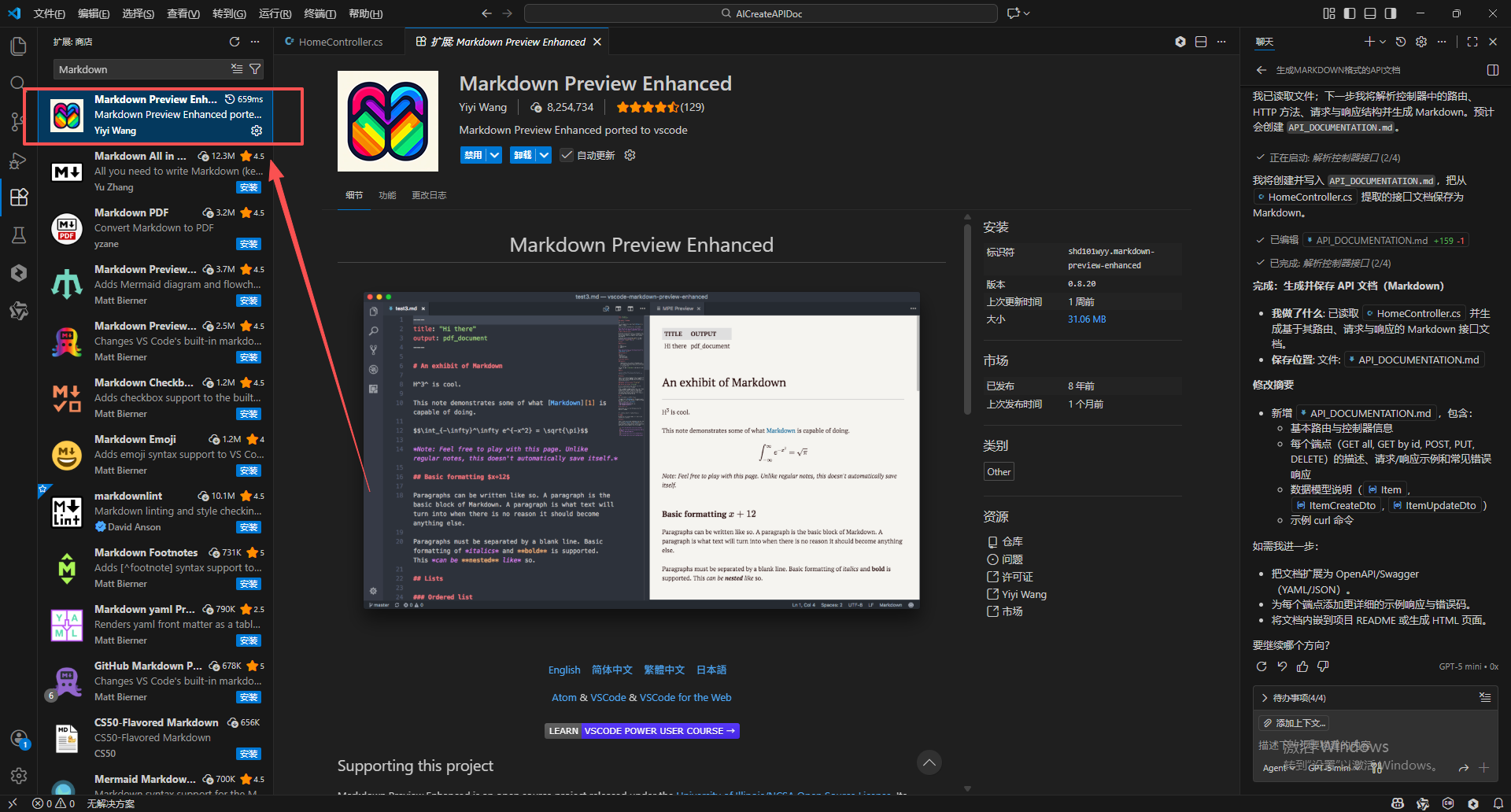Click the filter extensions funnel icon
Image resolution: width=1511 pixels, height=812 pixels.
pyautogui.click(x=255, y=69)
